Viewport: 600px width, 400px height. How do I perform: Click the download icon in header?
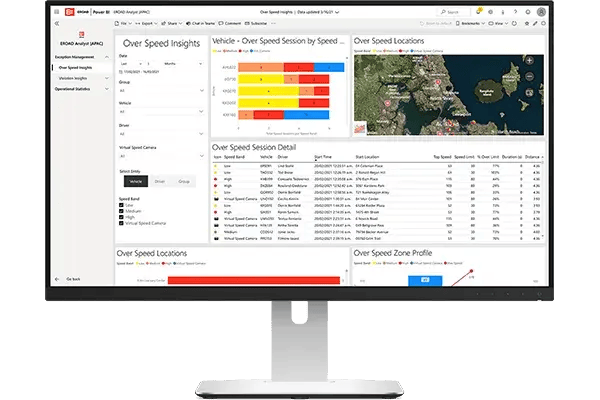[503, 12]
